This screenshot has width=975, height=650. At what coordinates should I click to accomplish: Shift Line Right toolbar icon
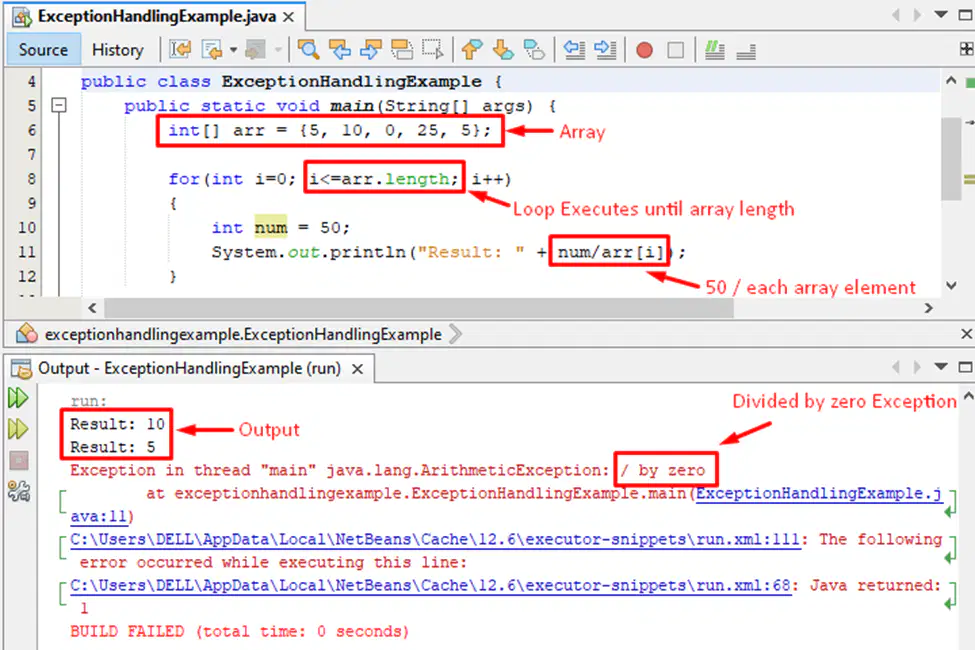pyautogui.click(x=605, y=49)
